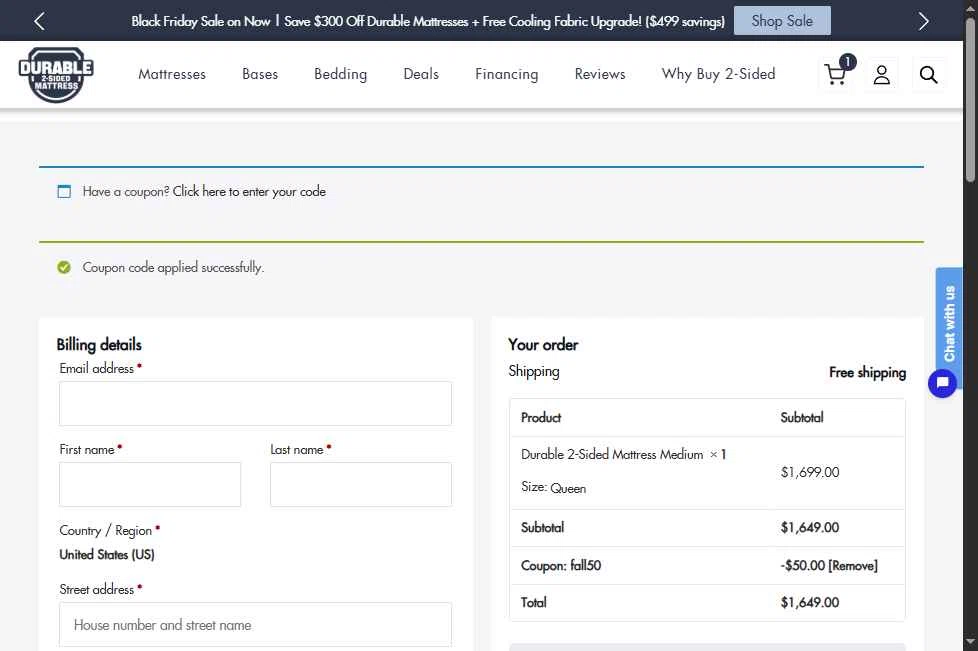The width and height of the screenshot is (978, 651).
Task: Click the 'Size: Queen' text
Action: coord(553,488)
